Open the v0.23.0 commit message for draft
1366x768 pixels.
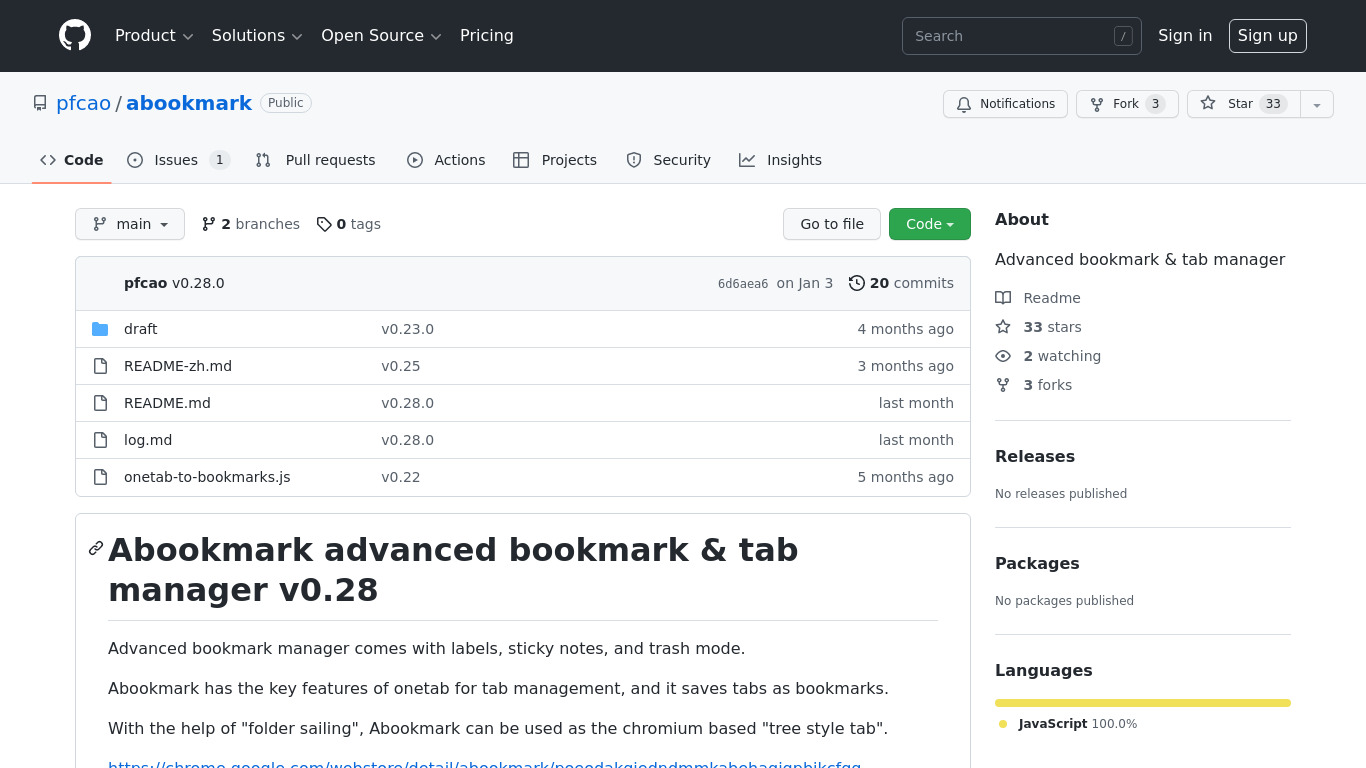(x=407, y=329)
